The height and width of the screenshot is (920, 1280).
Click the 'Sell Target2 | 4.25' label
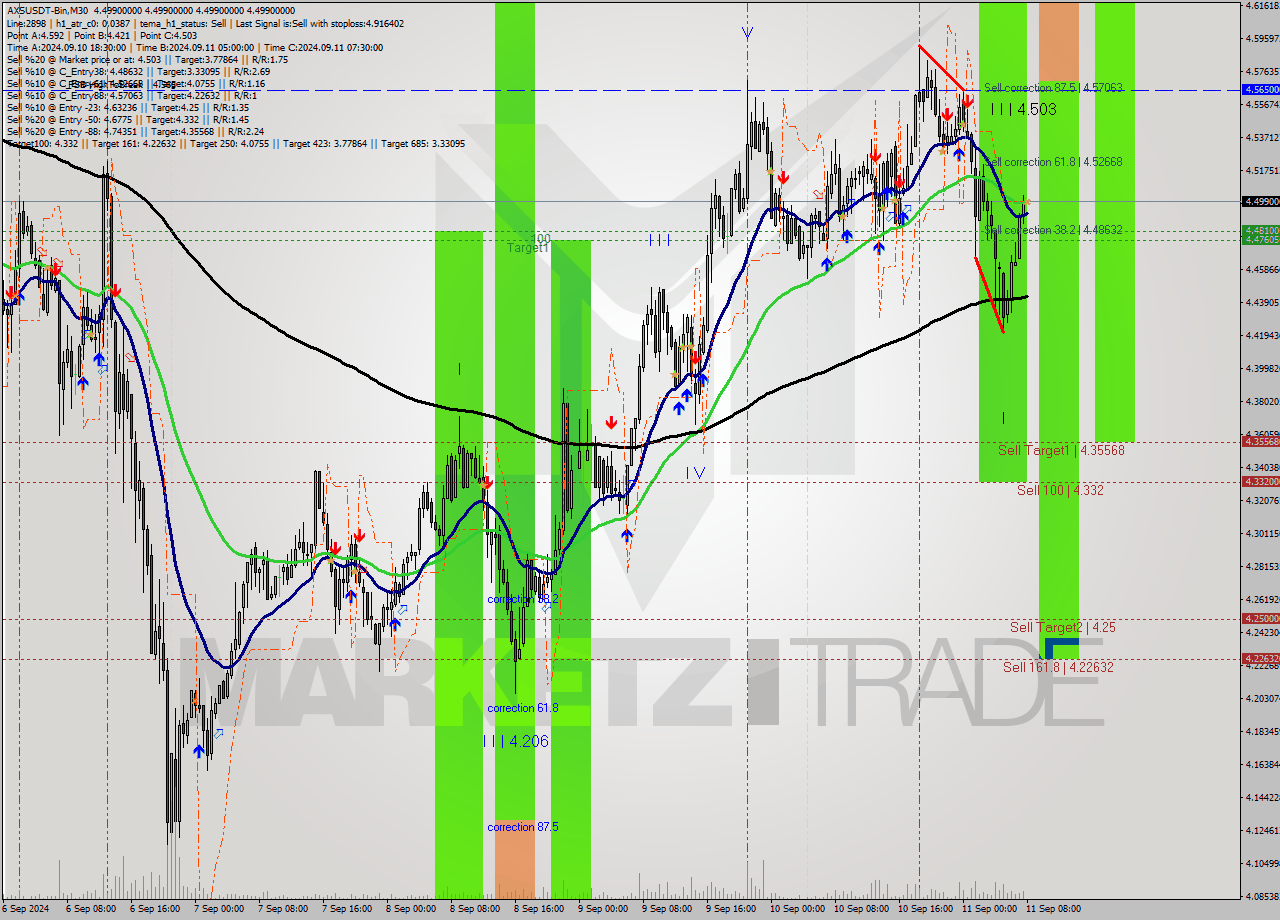coord(1062,627)
